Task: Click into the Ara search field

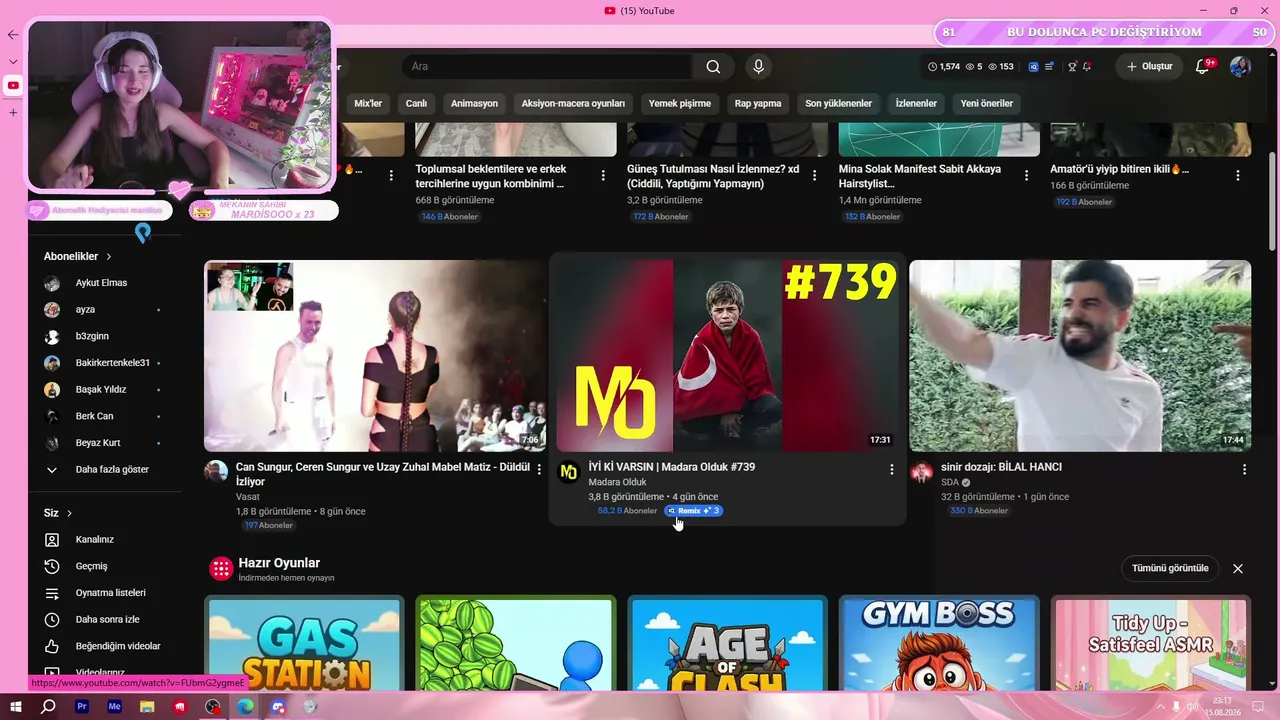Action: pyautogui.click(x=548, y=67)
